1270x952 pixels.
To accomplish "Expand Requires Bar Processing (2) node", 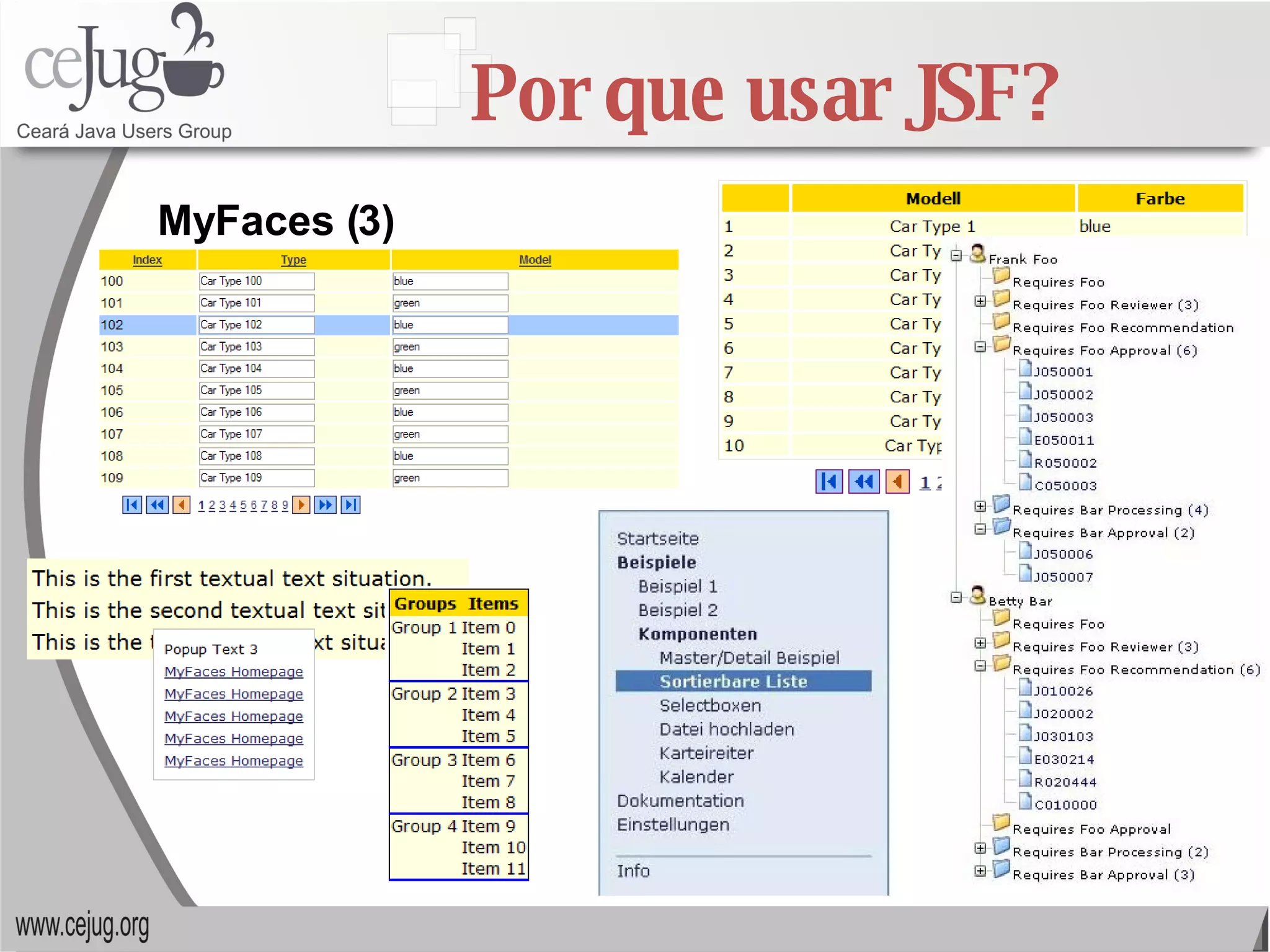I will (980, 848).
